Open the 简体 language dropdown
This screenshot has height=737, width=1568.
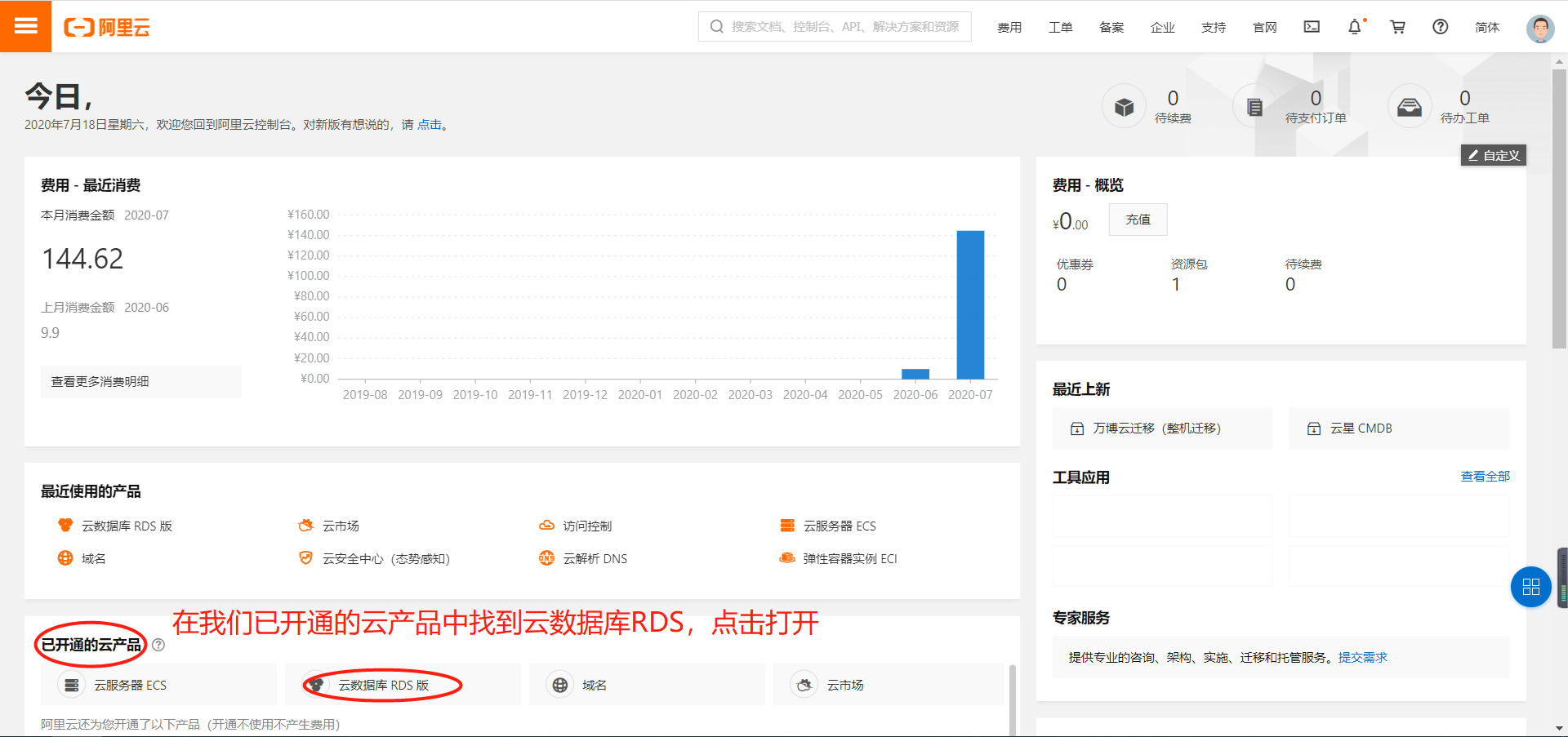pos(1487,27)
